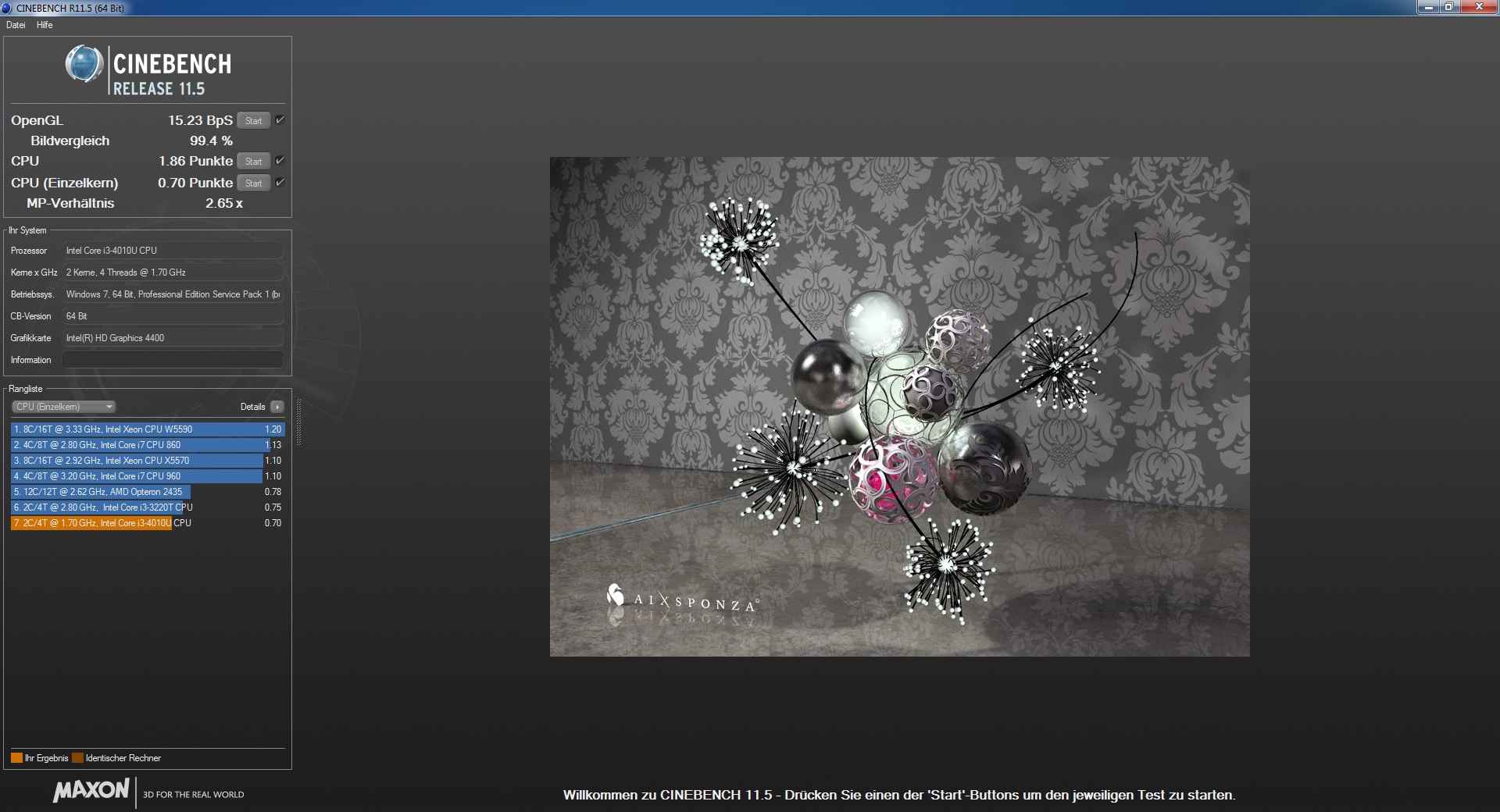Image resolution: width=1500 pixels, height=812 pixels.
Task: Toggle the CPU (Einzelkern) test checkbox
Action: point(280,183)
